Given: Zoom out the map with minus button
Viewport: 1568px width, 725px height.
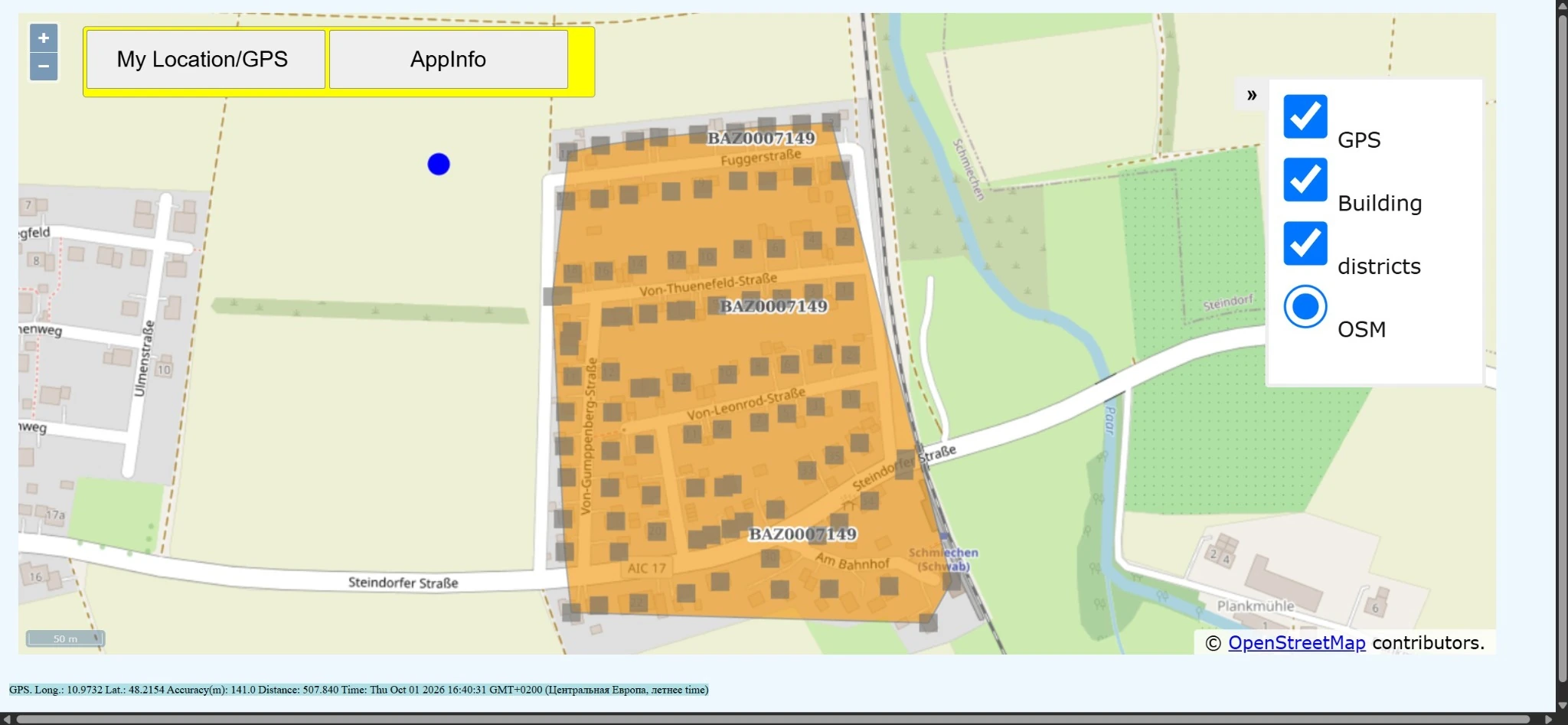Looking at the screenshot, I should point(44,67).
